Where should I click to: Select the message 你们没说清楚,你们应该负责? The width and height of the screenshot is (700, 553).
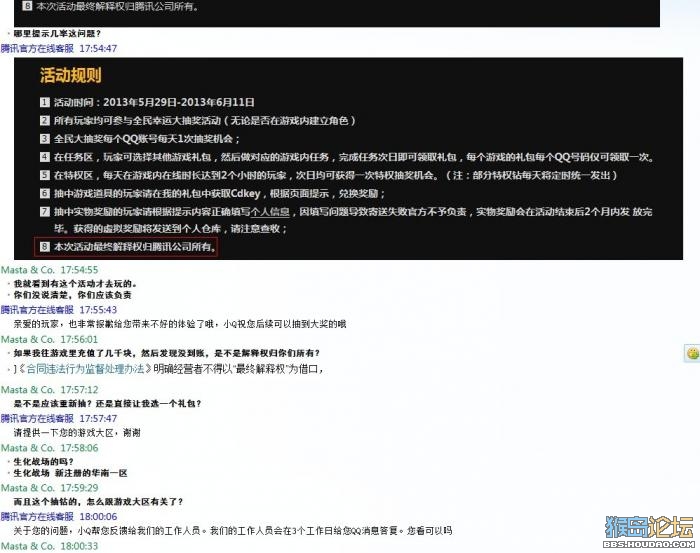(x=73, y=295)
